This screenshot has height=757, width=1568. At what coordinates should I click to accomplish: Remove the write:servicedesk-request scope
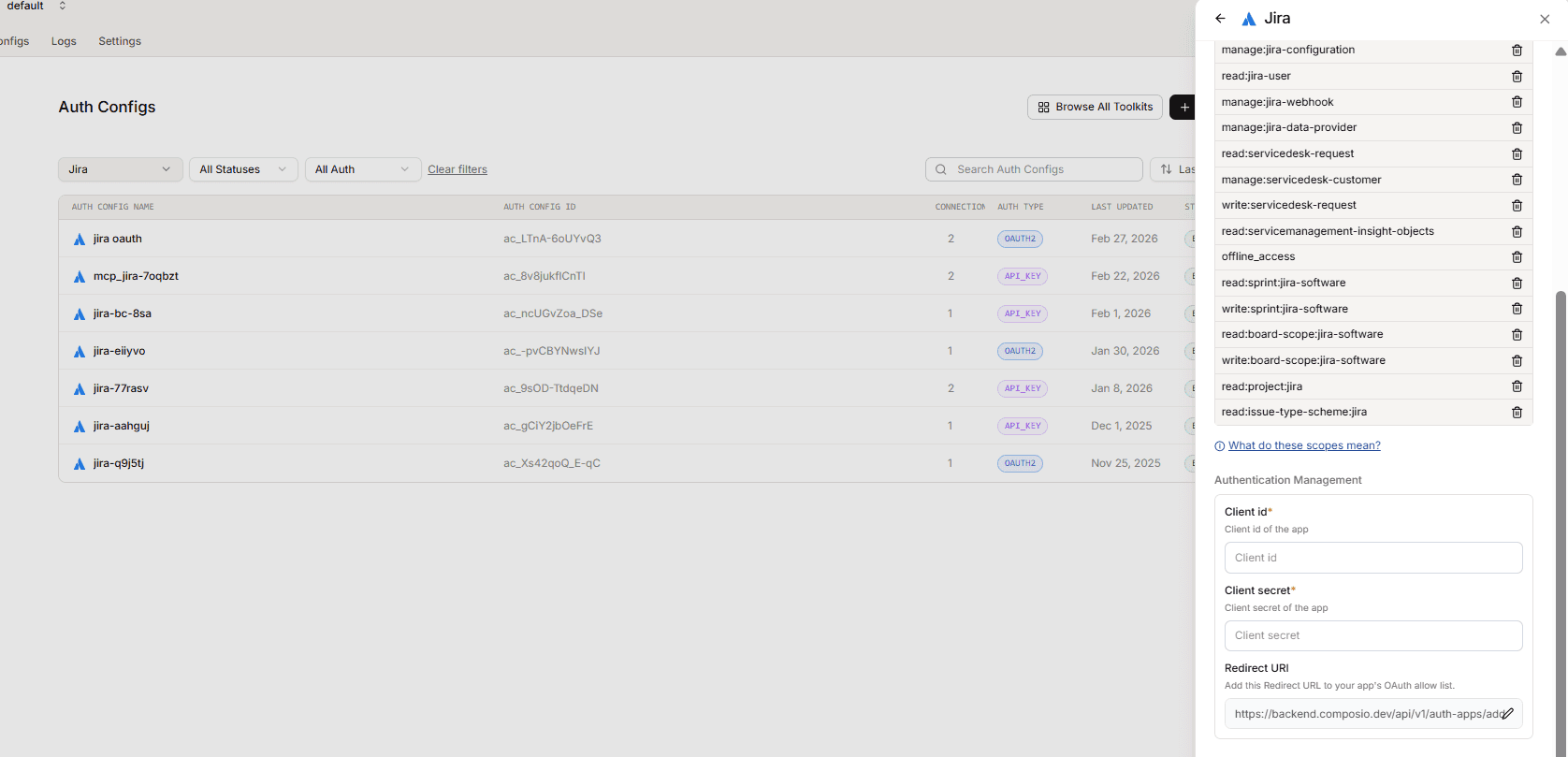click(1517, 206)
